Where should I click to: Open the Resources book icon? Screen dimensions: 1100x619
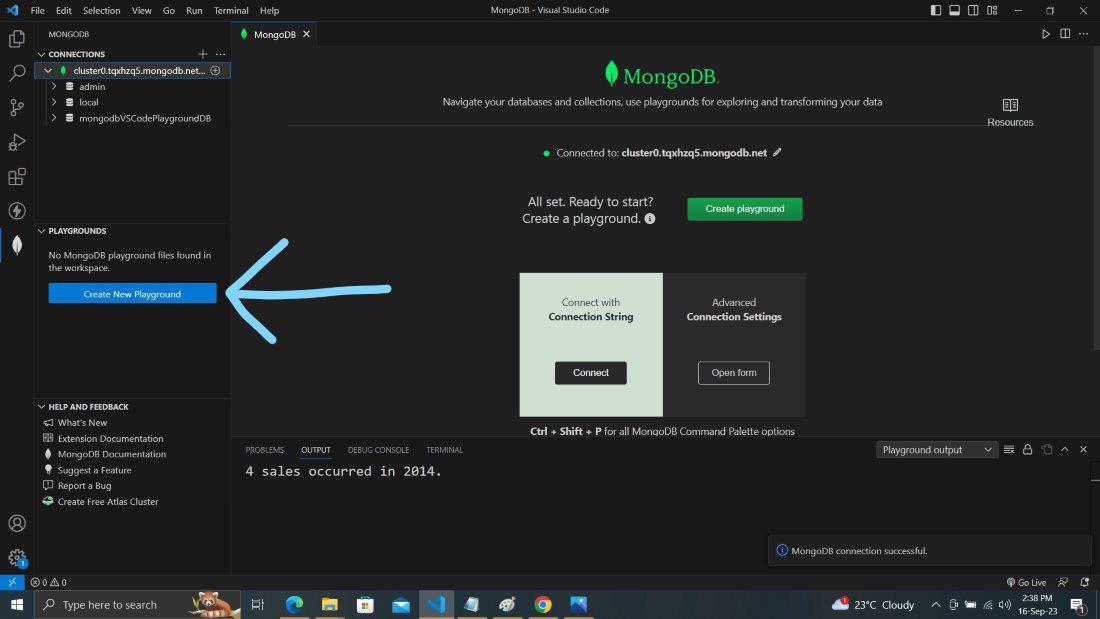click(x=1010, y=105)
